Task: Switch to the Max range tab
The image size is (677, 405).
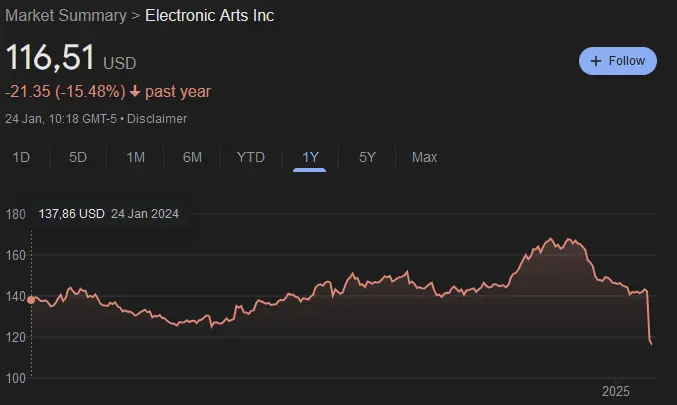Action: (424, 157)
